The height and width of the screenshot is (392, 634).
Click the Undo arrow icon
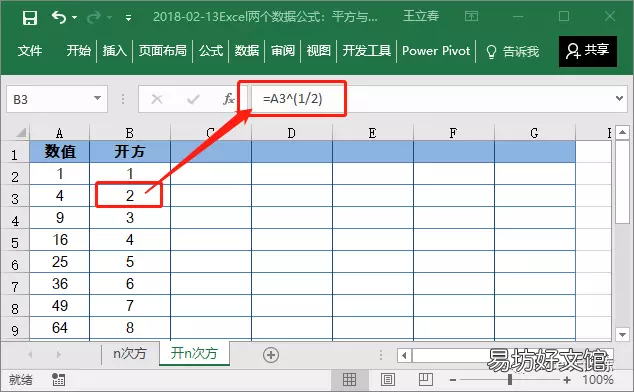(59, 17)
